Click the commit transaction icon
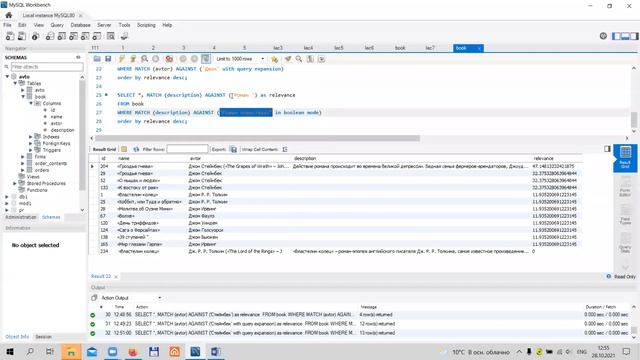Image resolution: width=640 pixels, height=360 pixels. click(x=183, y=59)
